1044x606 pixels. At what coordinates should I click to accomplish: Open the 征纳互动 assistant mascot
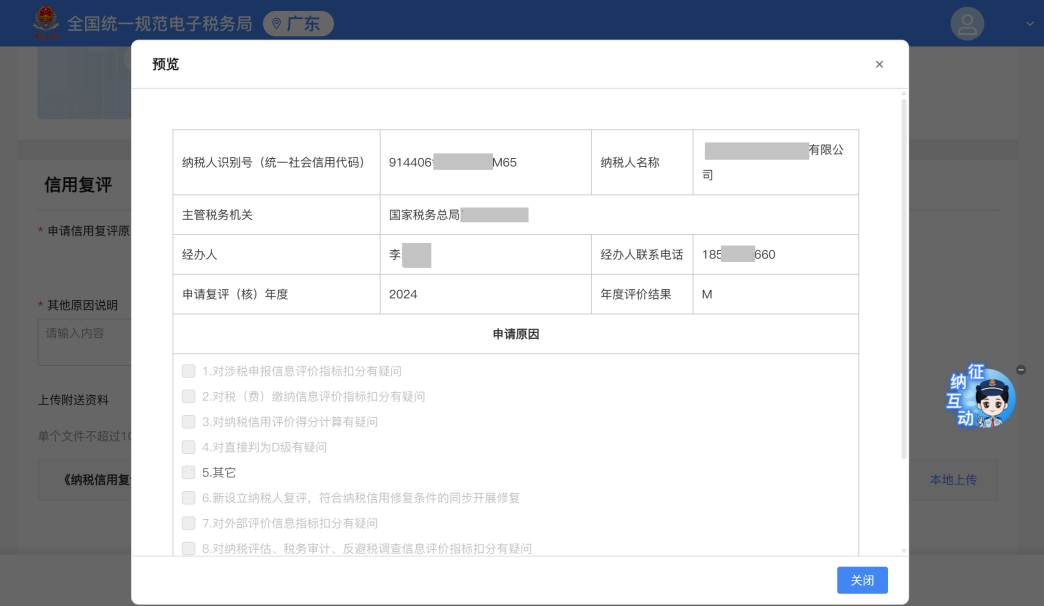(985, 399)
